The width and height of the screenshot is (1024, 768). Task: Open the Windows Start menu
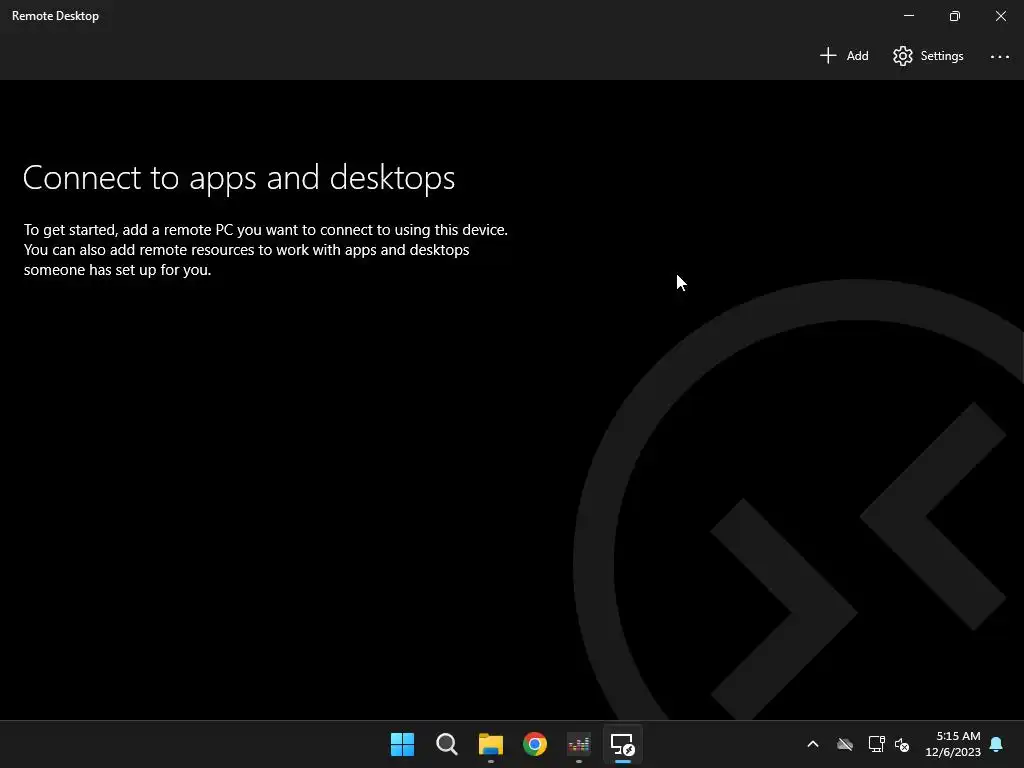tap(402, 744)
